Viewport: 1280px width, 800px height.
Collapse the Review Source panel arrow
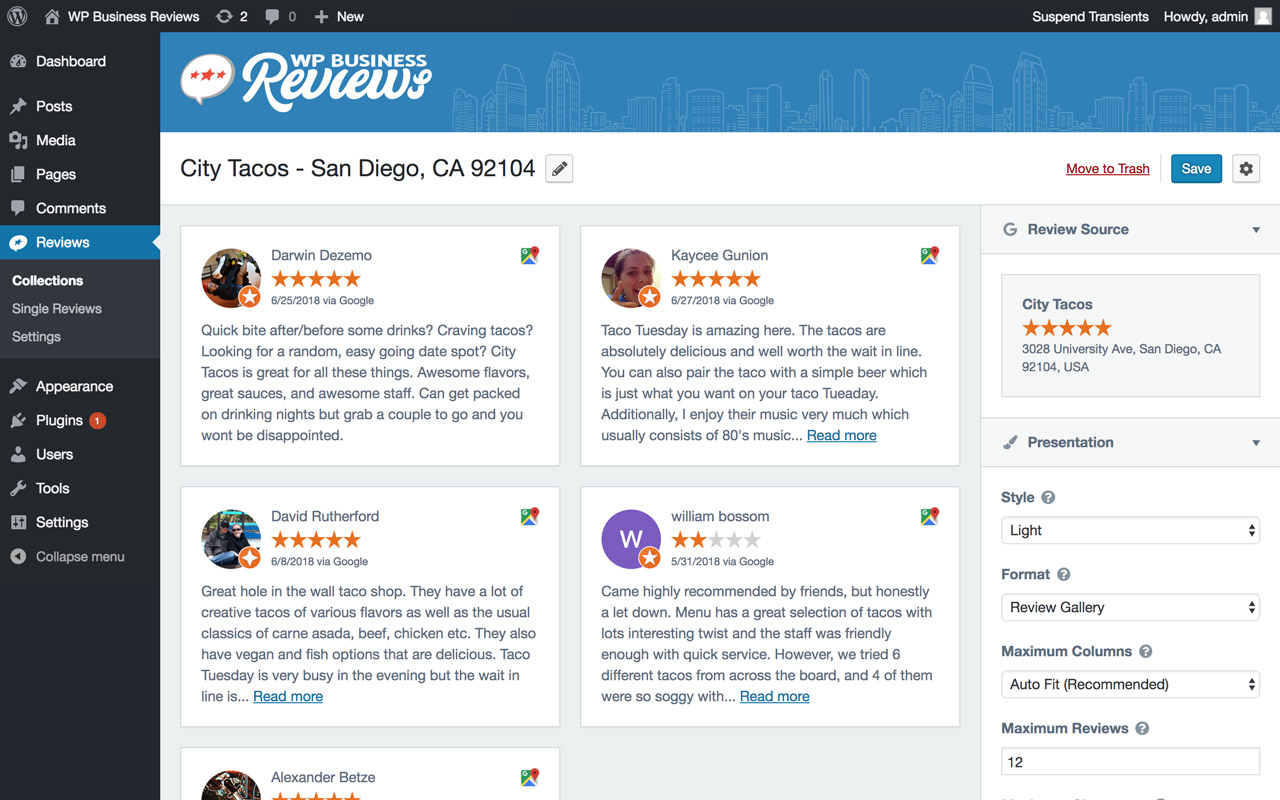pyautogui.click(x=1256, y=230)
